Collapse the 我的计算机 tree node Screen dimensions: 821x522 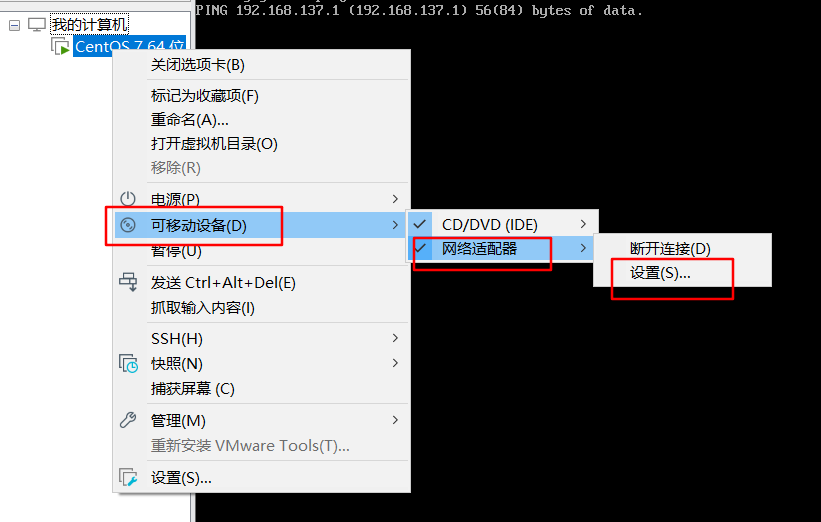tap(15, 25)
